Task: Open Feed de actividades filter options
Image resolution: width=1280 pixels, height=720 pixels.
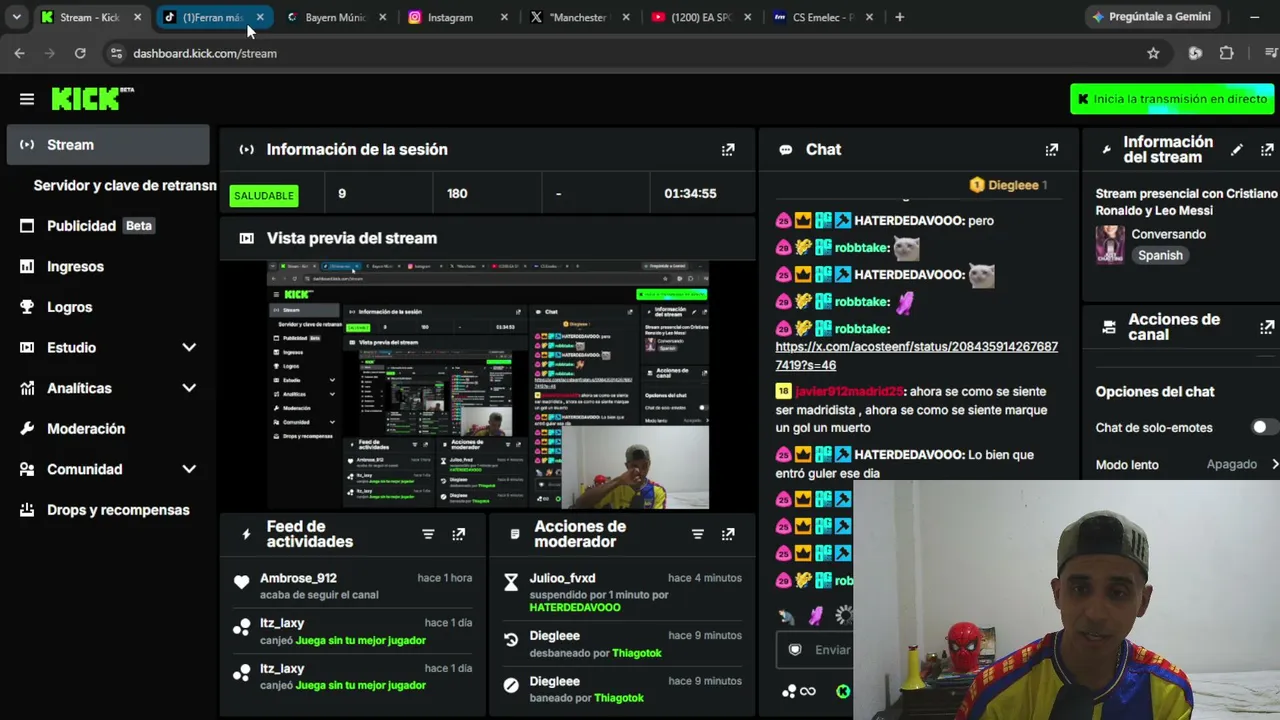Action: pyautogui.click(x=428, y=534)
